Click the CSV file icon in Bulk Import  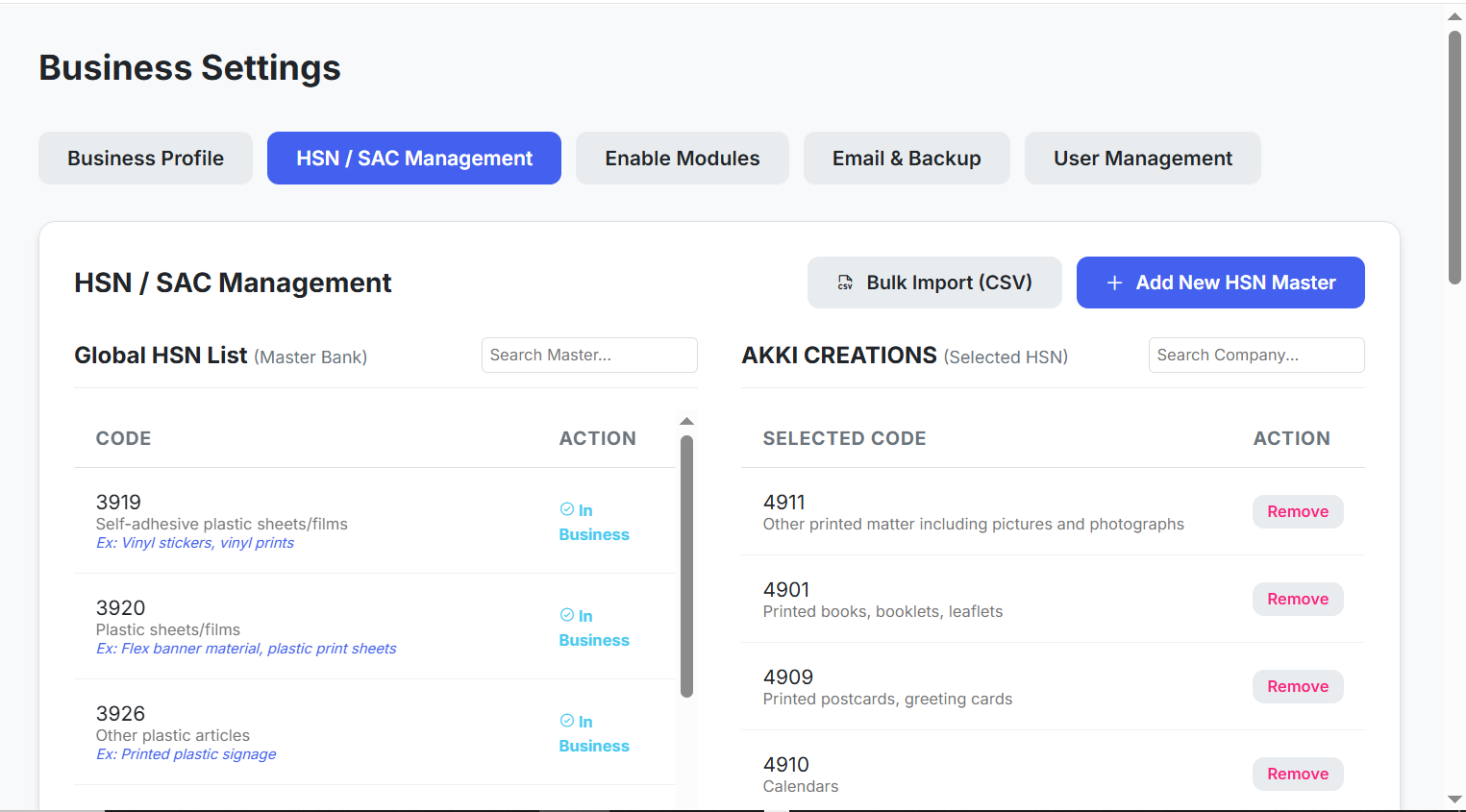click(845, 283)
